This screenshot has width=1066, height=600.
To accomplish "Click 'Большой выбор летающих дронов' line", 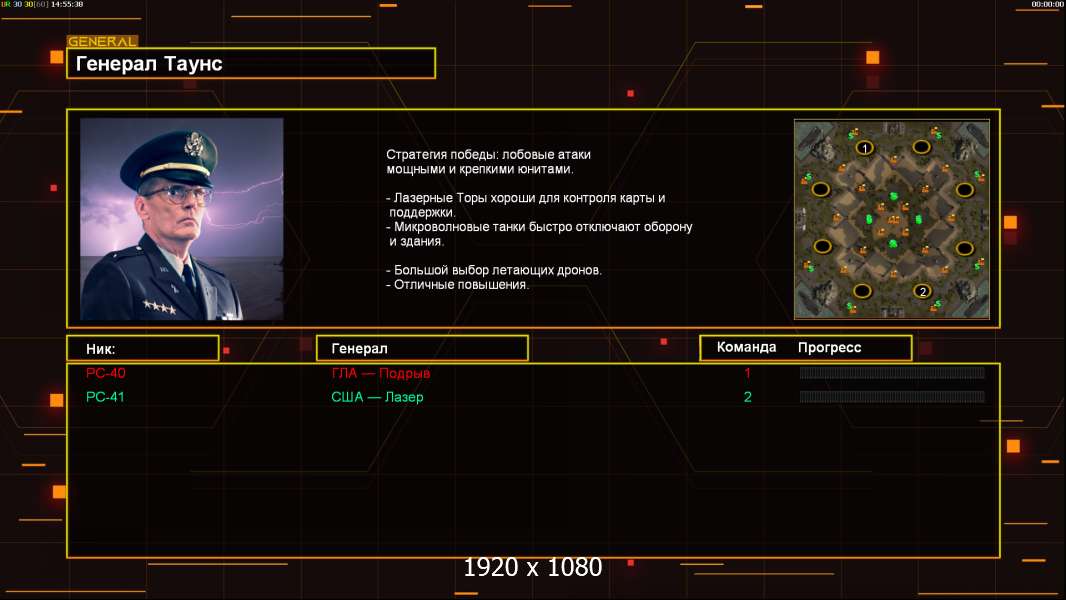I will click(x=494, y=270).
